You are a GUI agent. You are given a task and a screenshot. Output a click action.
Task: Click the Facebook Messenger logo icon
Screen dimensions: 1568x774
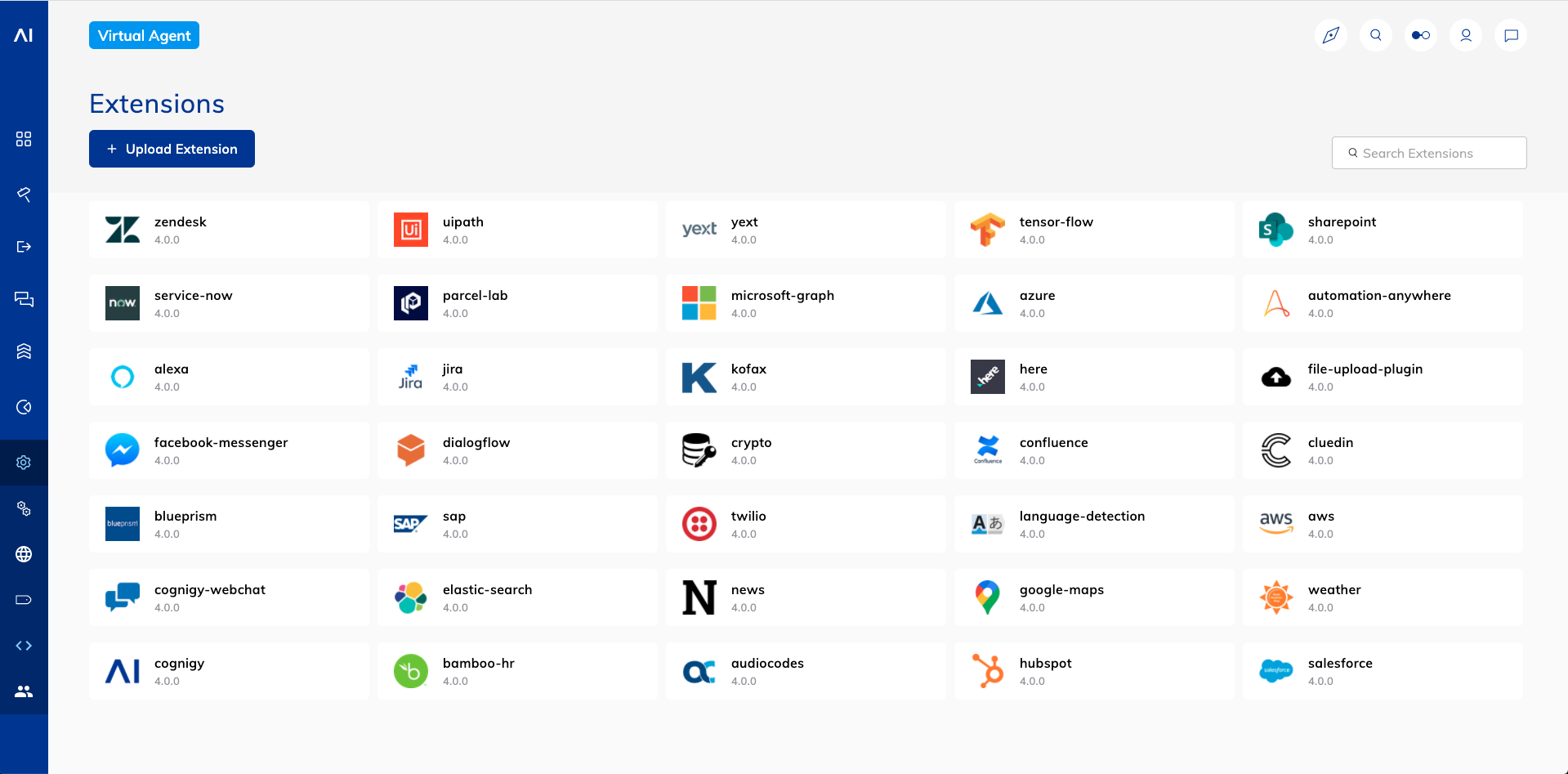(123, 450)
